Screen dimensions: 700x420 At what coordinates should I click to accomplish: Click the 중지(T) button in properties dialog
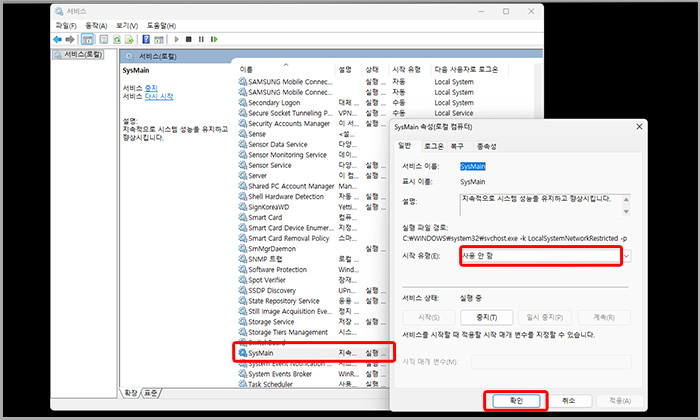click(487, 317)
